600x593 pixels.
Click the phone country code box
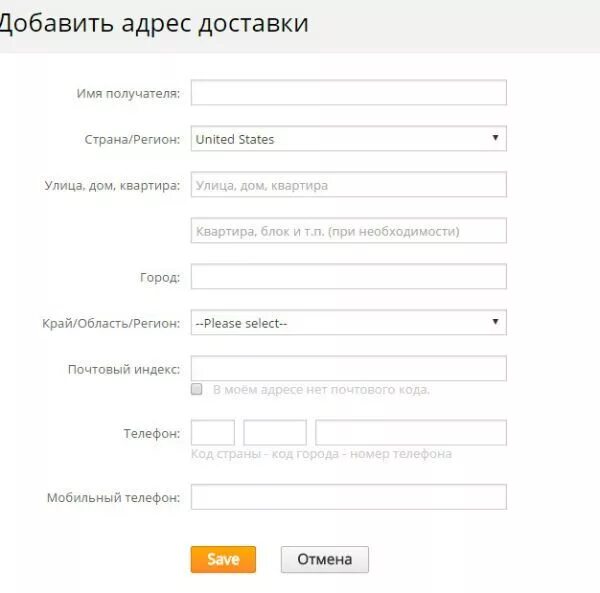point(213,433)
